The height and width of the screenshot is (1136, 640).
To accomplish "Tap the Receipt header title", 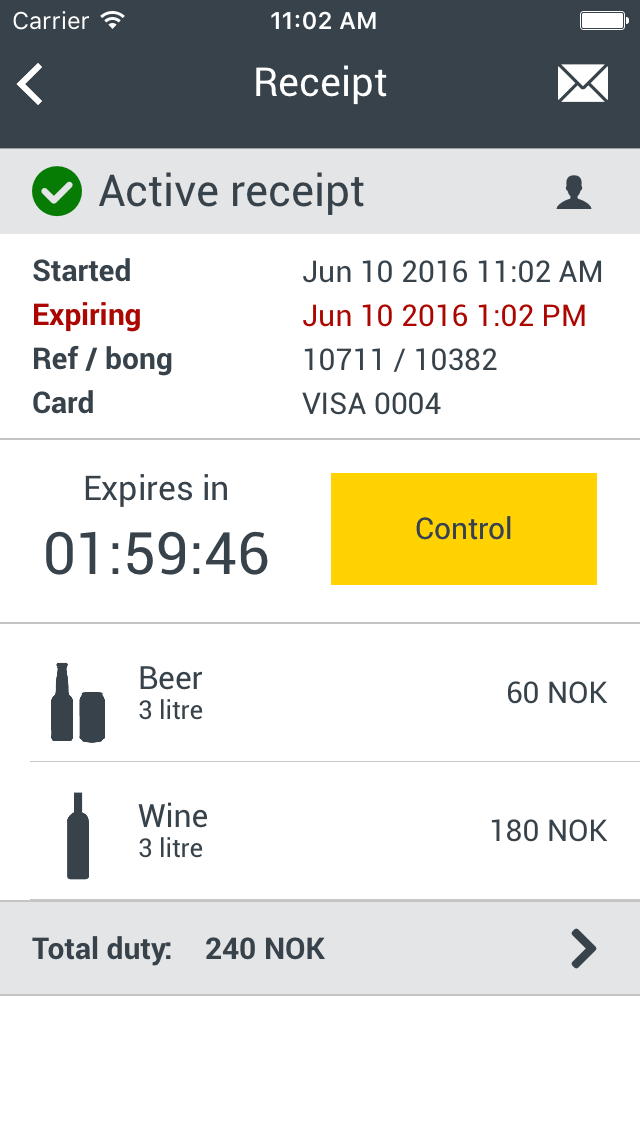I will (320, 83).
